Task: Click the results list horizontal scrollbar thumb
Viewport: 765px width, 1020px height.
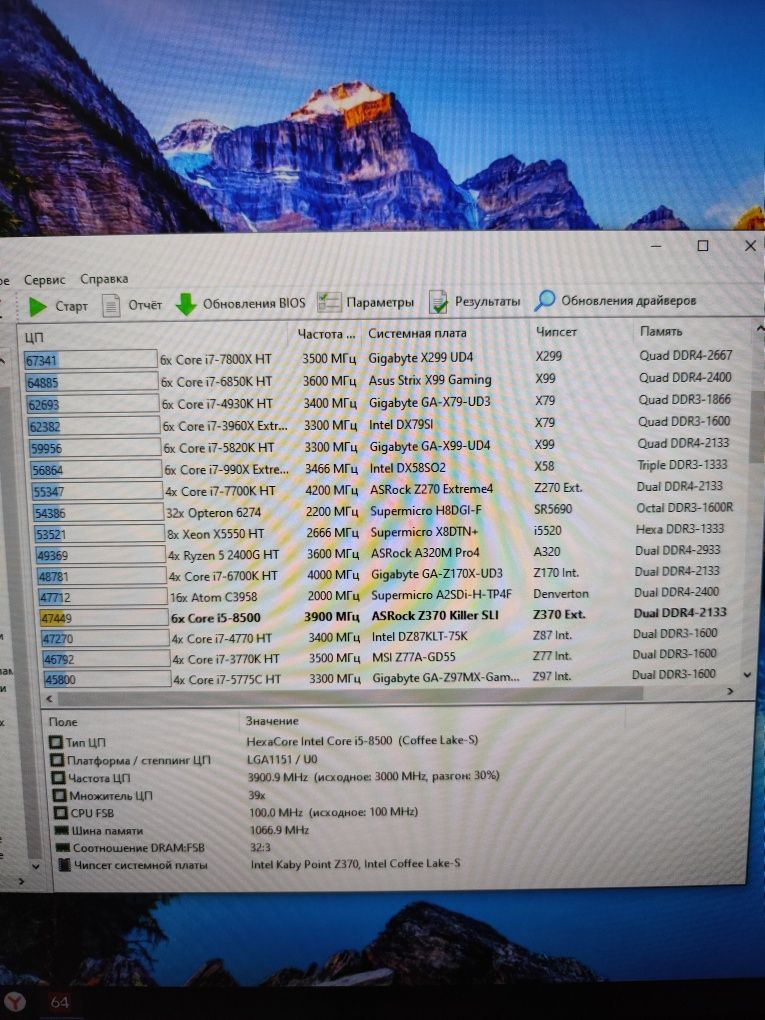Action: pyautogui.click(x=350, y=695)
